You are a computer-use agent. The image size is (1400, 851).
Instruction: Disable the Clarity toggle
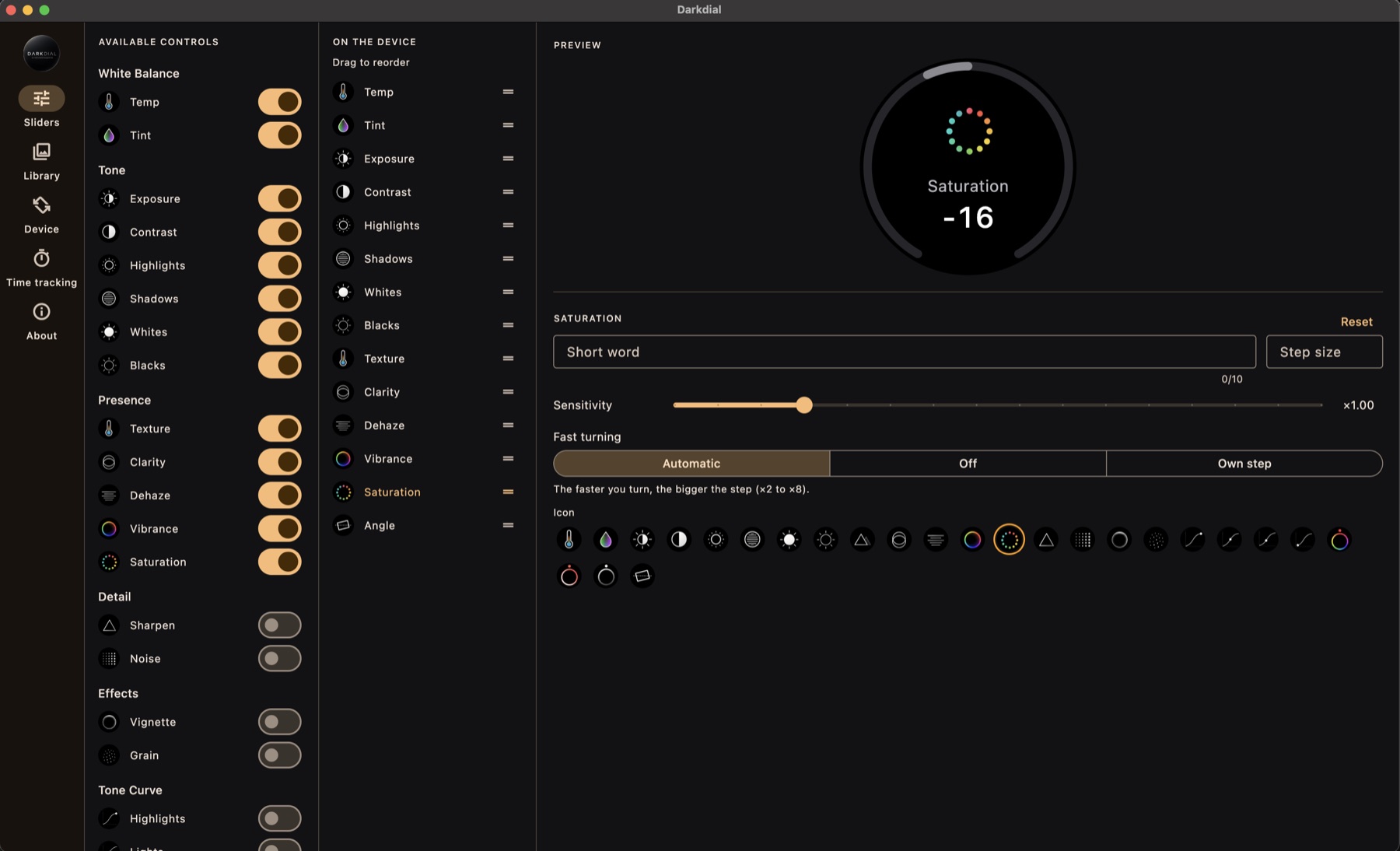(x=280, y=461)
